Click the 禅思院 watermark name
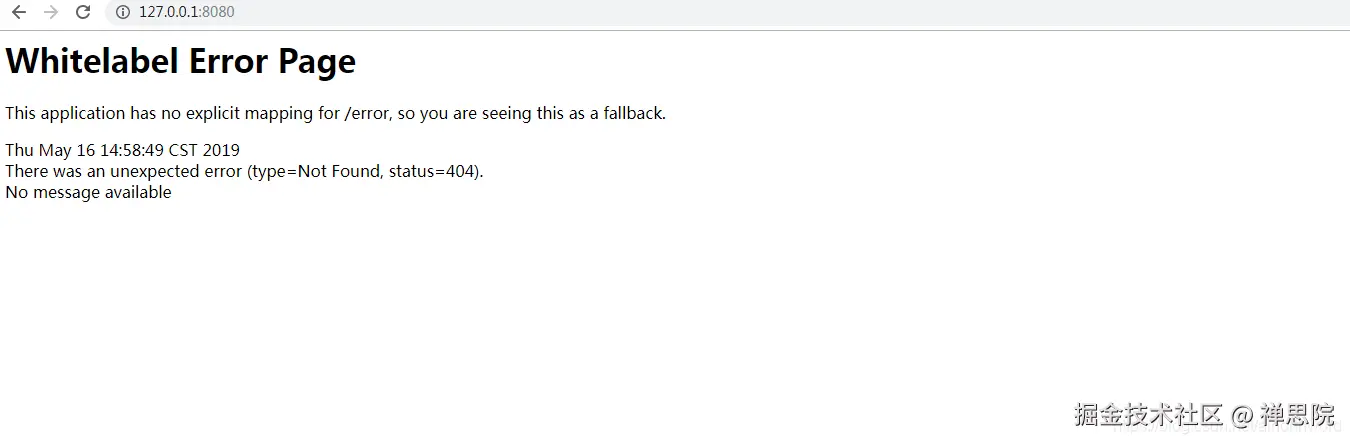The image size is (1350, 444). click(1297, 415)
